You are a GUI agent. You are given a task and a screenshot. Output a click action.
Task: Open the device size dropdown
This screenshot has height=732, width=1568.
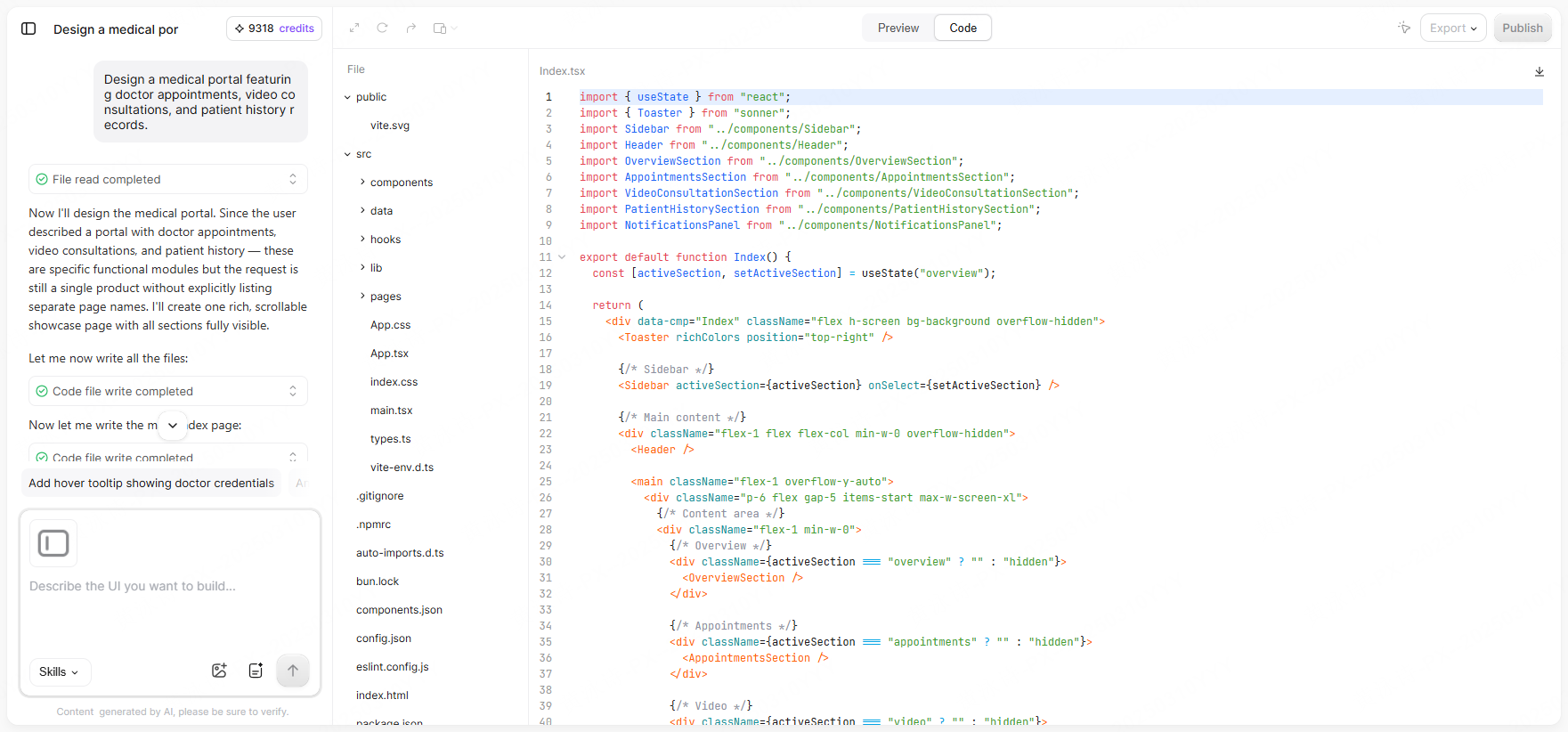pyautogui.click(x=444, y=28)
